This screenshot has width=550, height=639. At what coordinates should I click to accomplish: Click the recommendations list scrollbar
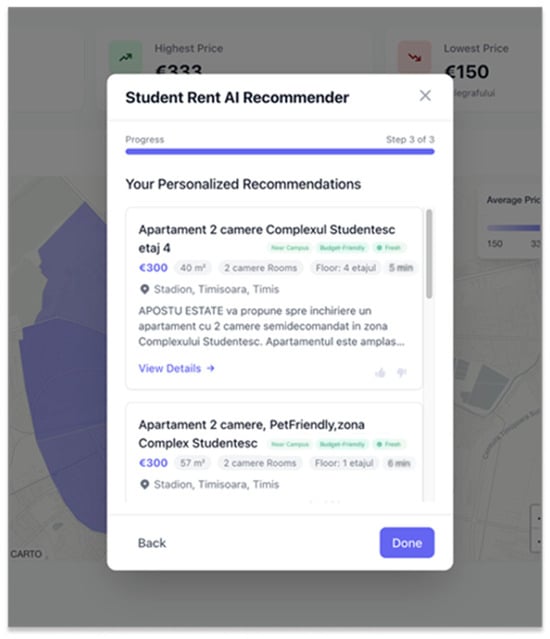click(x=429, y=254)
